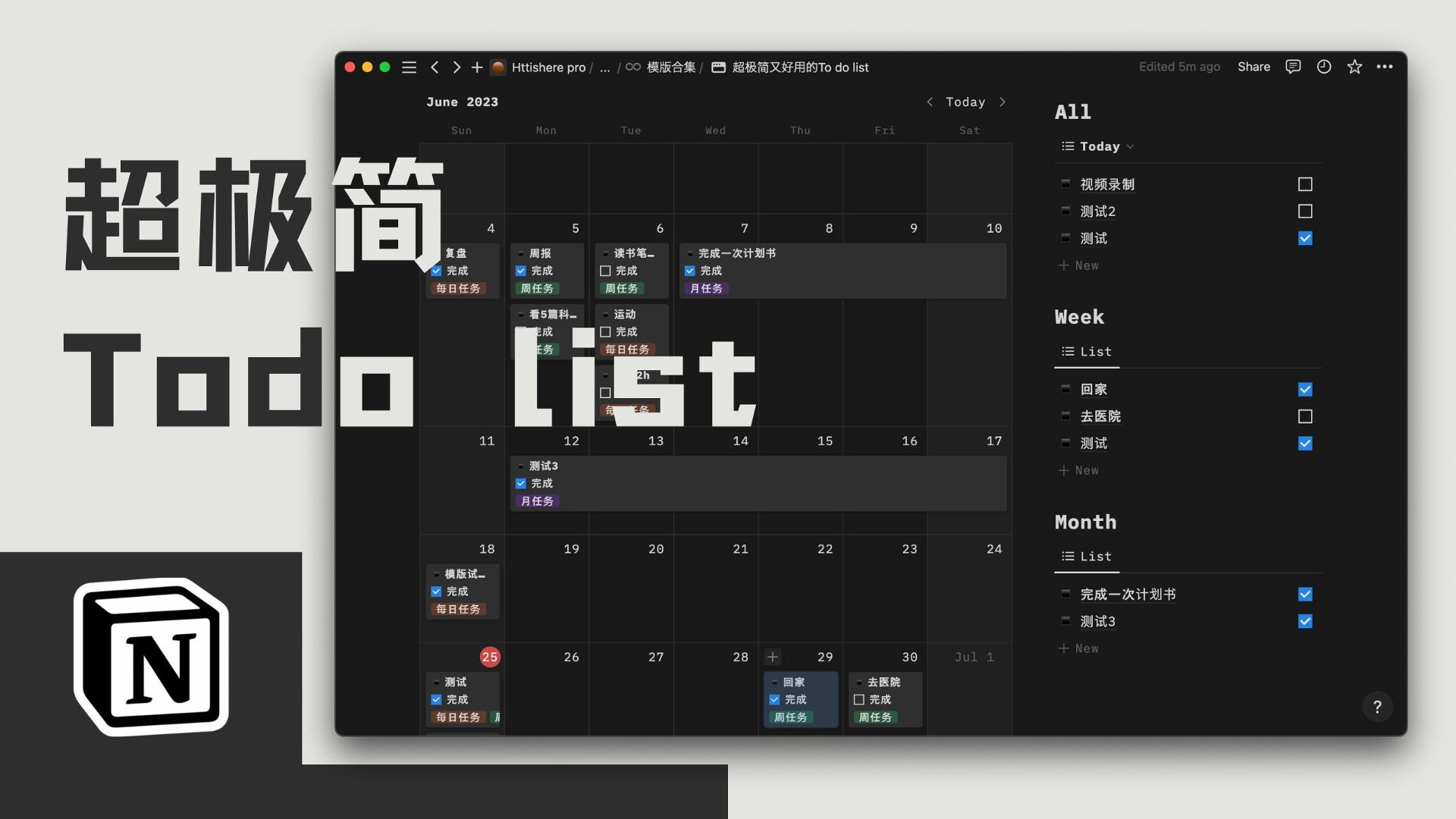Click the Httishere pro workspace avatar
The width and height of the screenshot is (1456, 819).
tap(498, 67)
